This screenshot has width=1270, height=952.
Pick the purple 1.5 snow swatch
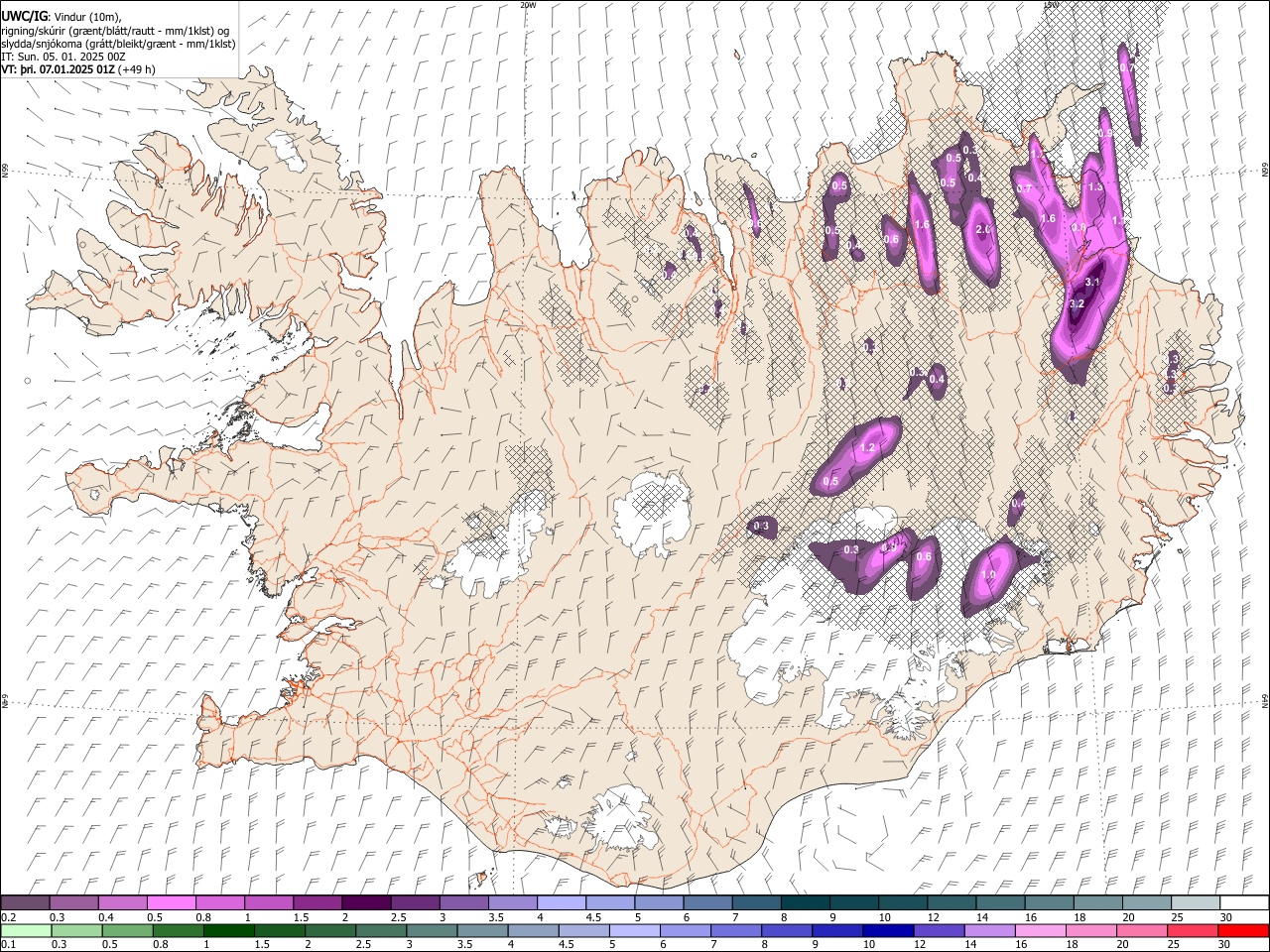pos(317,903)
